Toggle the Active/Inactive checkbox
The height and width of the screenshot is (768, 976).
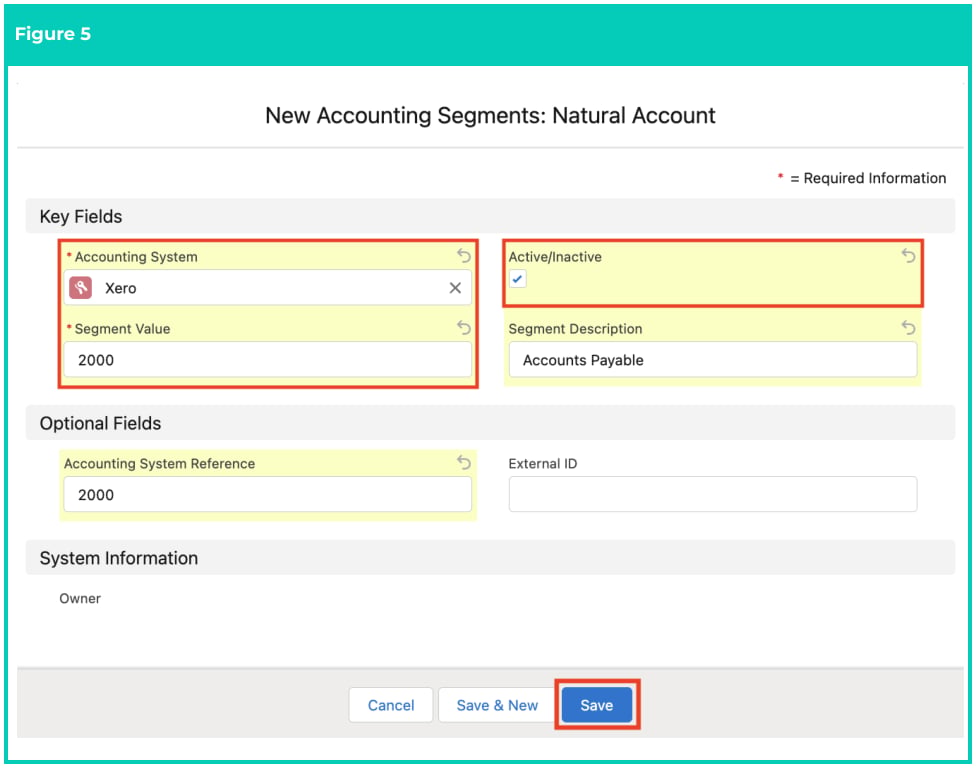tap(517, 279)
